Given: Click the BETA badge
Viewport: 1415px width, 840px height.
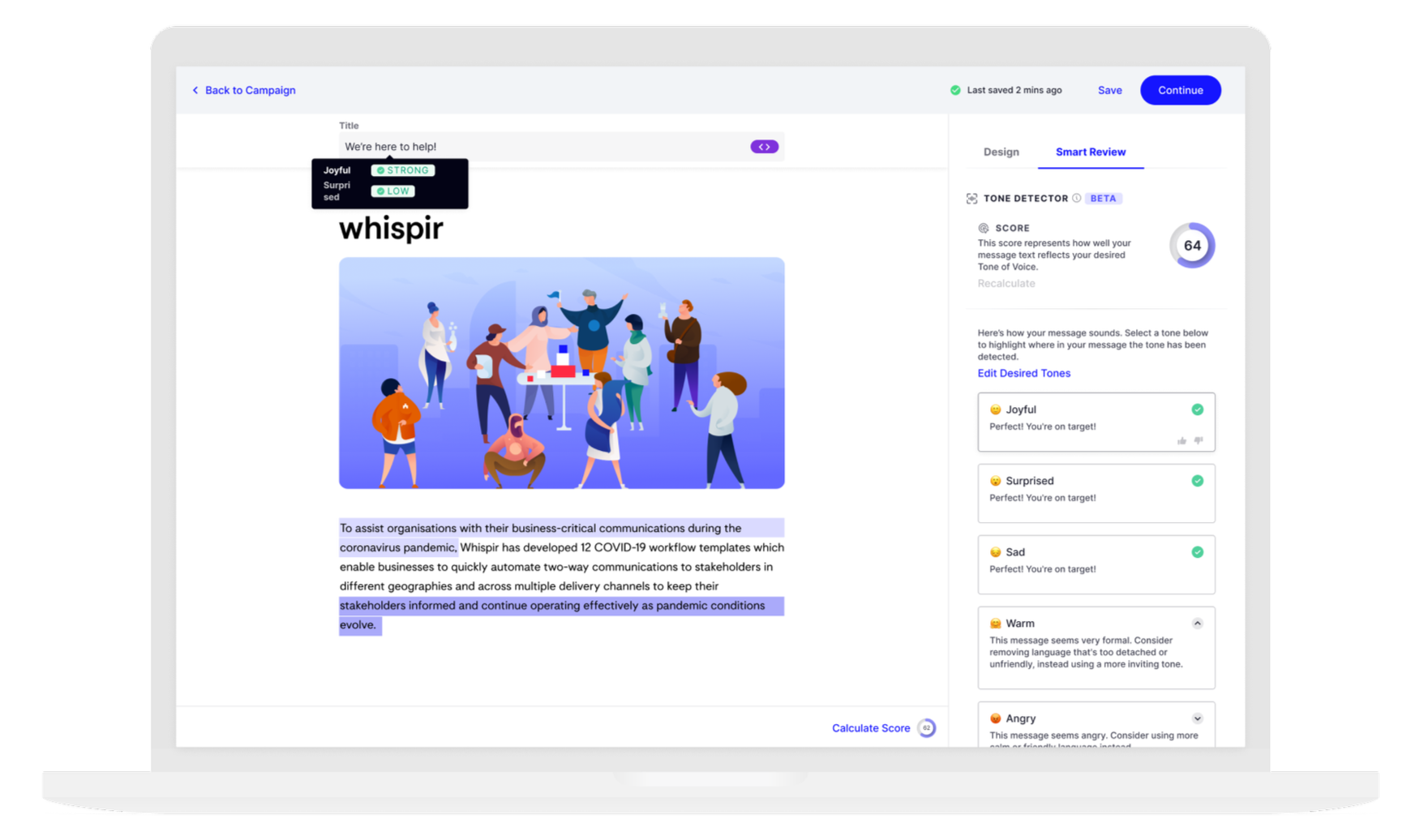Looking at the screenshot, I should pos(1103,198).
